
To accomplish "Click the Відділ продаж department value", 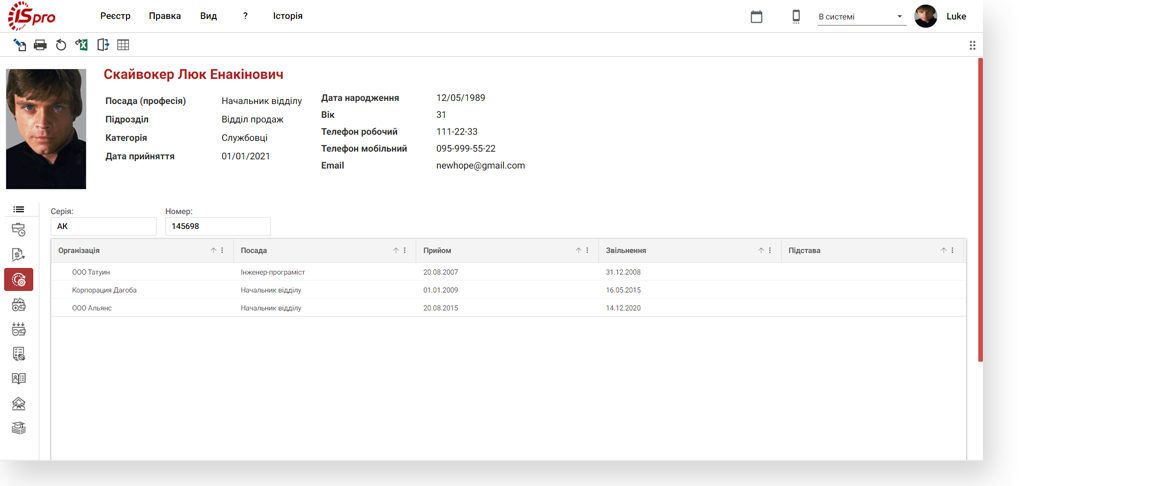I will pos(252,119).
